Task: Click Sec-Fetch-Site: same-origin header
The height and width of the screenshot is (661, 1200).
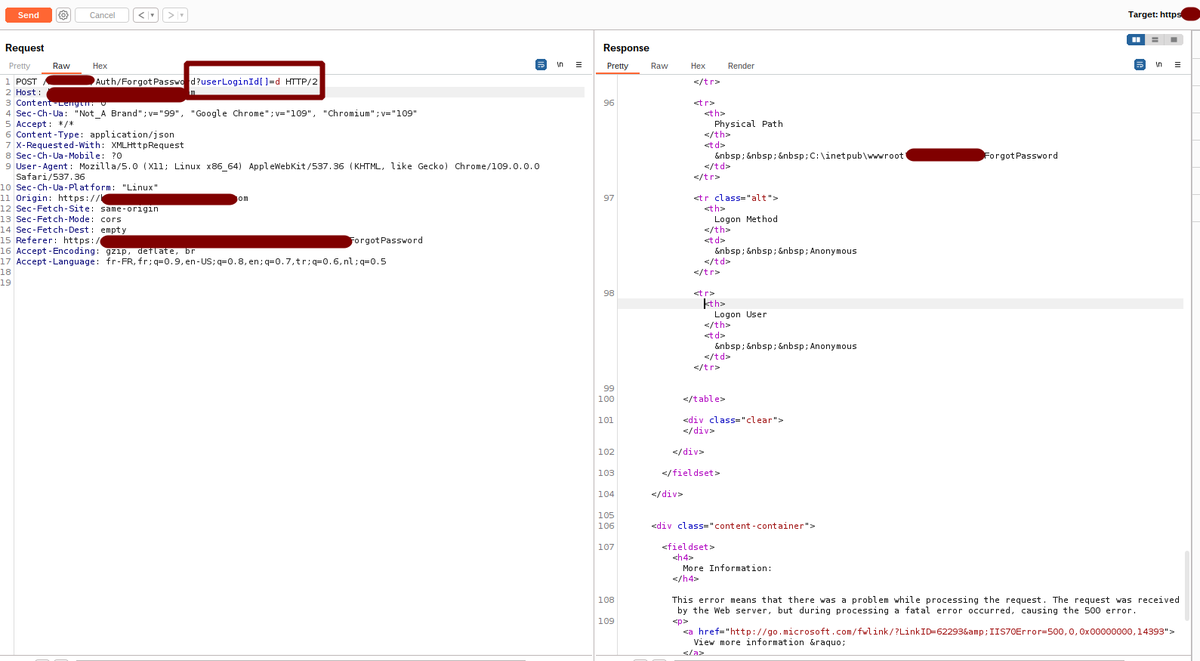Action: [87, 208]
